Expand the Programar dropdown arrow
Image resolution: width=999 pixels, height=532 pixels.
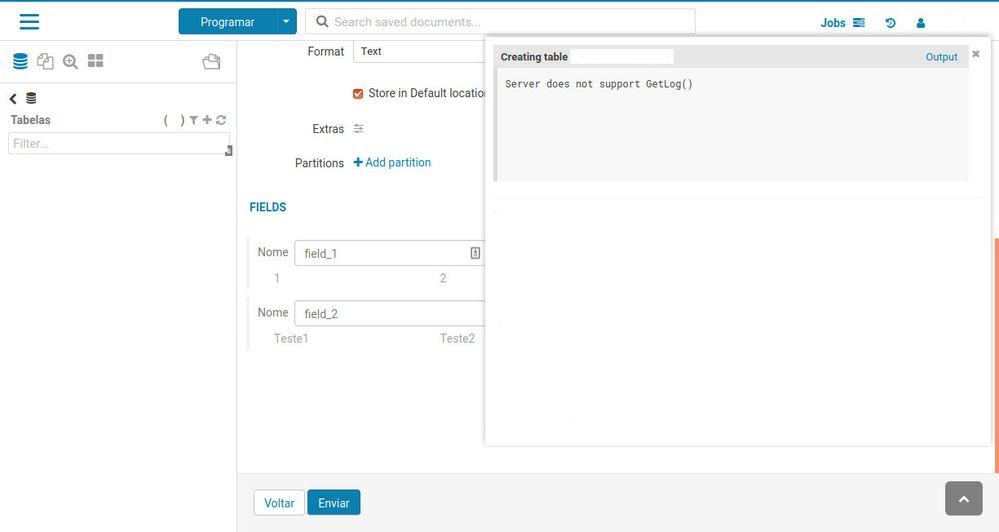coord(287,22)
